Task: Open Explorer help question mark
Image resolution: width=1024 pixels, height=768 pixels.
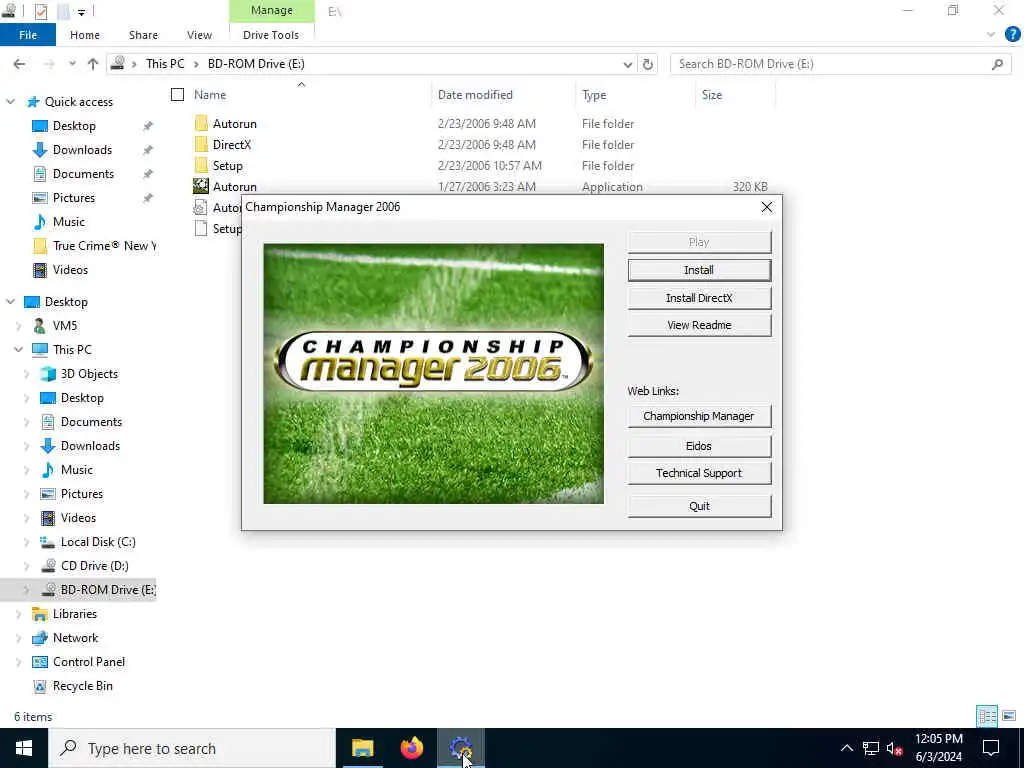Action: coord(1012,35)
